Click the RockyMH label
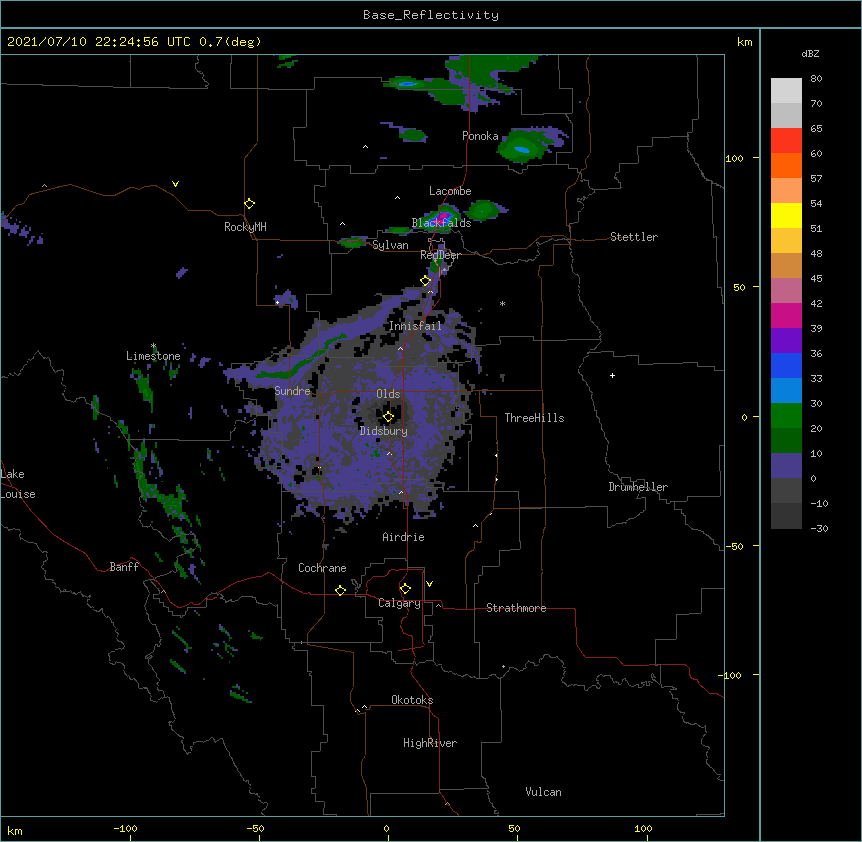 click(245, 227)
